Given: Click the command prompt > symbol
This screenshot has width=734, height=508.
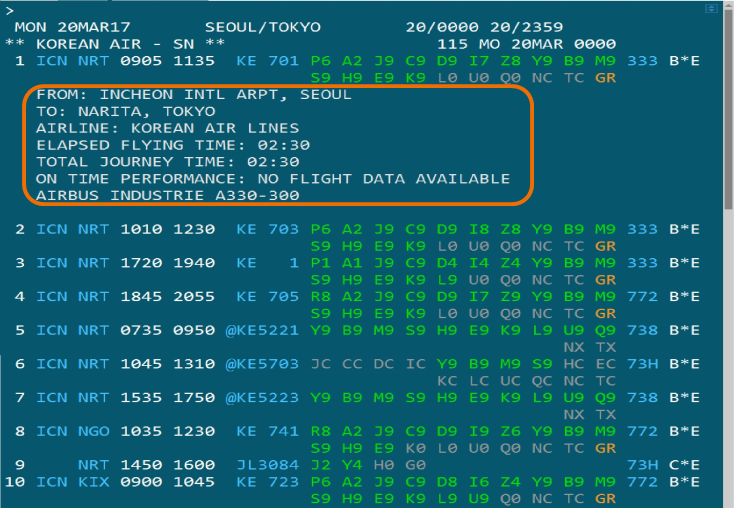Looking at the screenshot, I should 10,11.
